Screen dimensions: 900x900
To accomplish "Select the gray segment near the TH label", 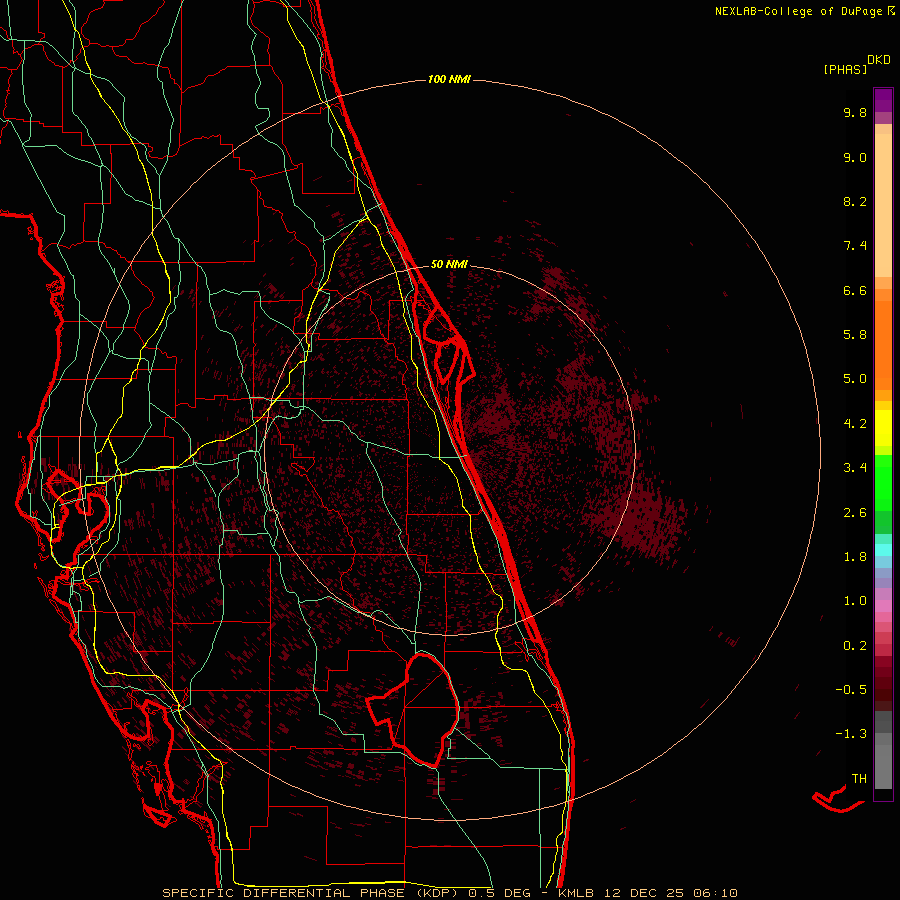I will click(883, 770).
